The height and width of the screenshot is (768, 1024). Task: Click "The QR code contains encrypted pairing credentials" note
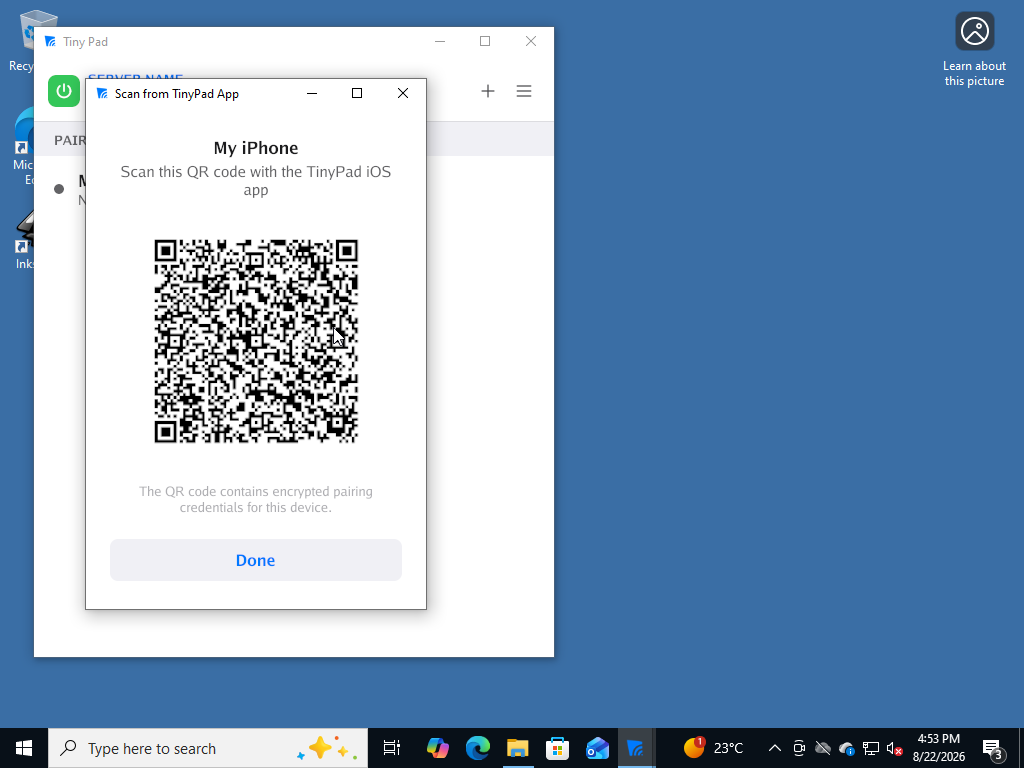(256, 500)
